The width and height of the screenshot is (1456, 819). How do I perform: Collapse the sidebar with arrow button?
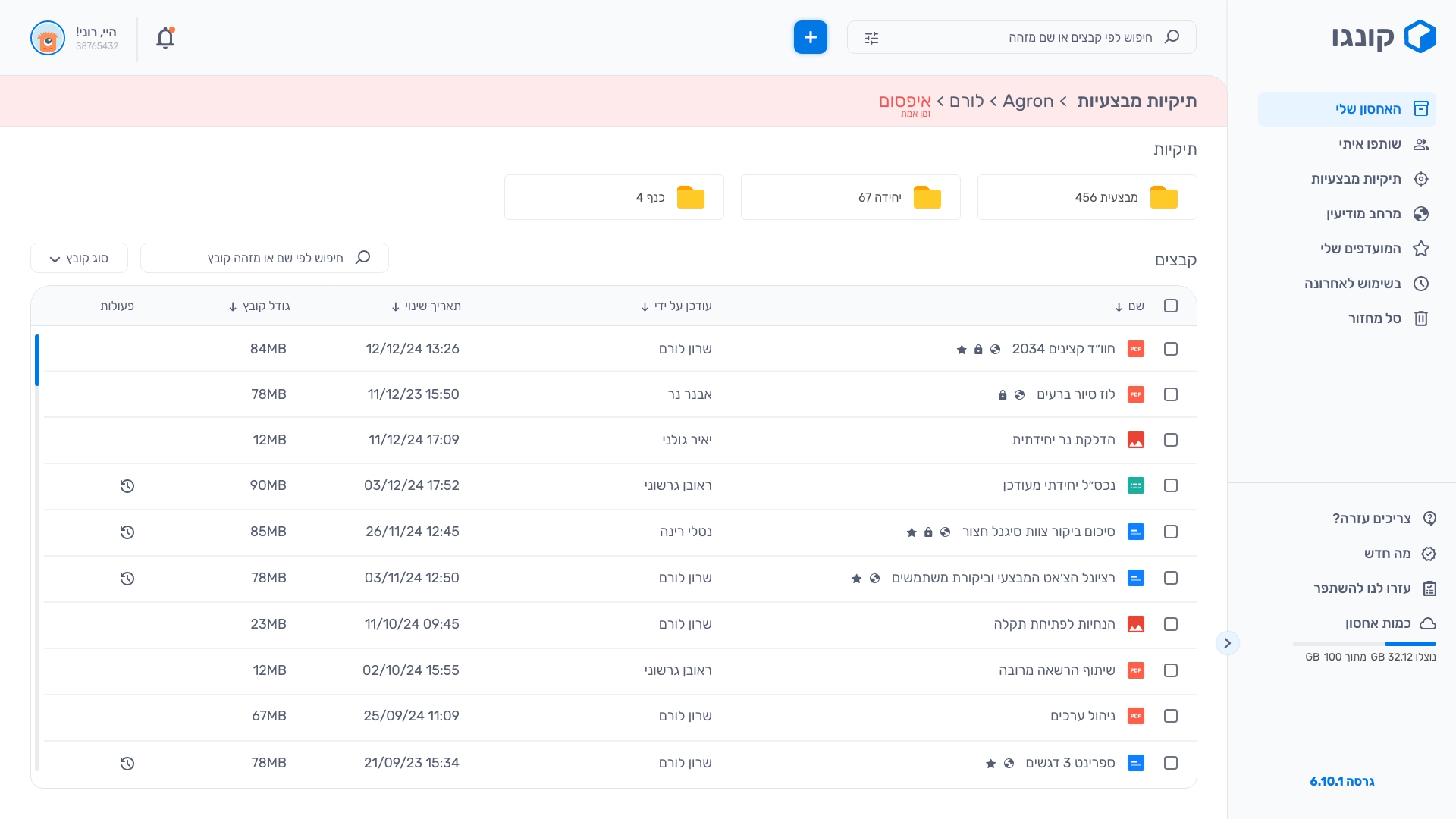[1227, 643]
